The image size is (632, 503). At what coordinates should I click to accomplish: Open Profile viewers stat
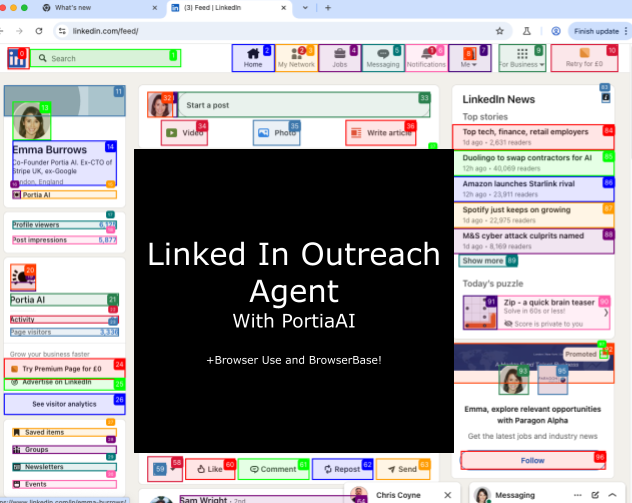point(64,225)
